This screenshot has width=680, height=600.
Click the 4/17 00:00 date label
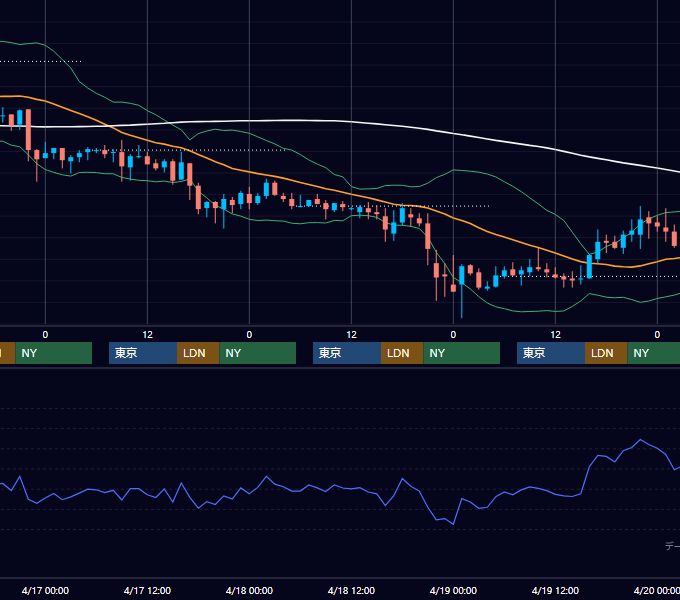pyautogui.click(x=45, y=590)
